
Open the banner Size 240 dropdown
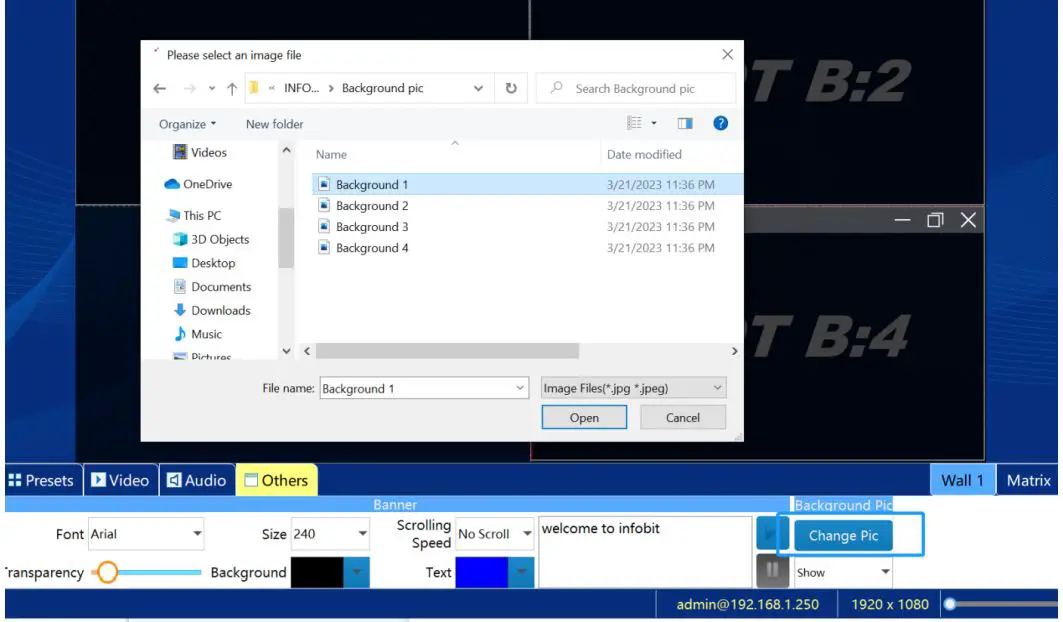330,534
